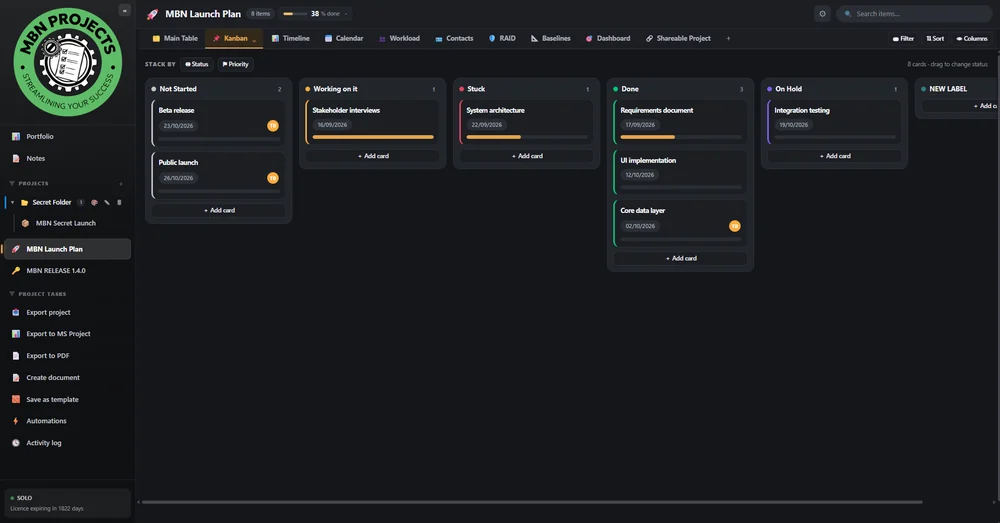Click the 23/10/2026 date on Beta release
This screenshot has height=523, width=1000.
coord(178,126)
